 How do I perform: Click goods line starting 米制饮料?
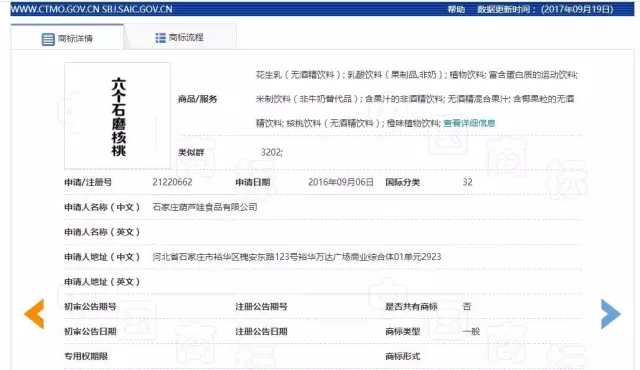[x=415, y=99]
